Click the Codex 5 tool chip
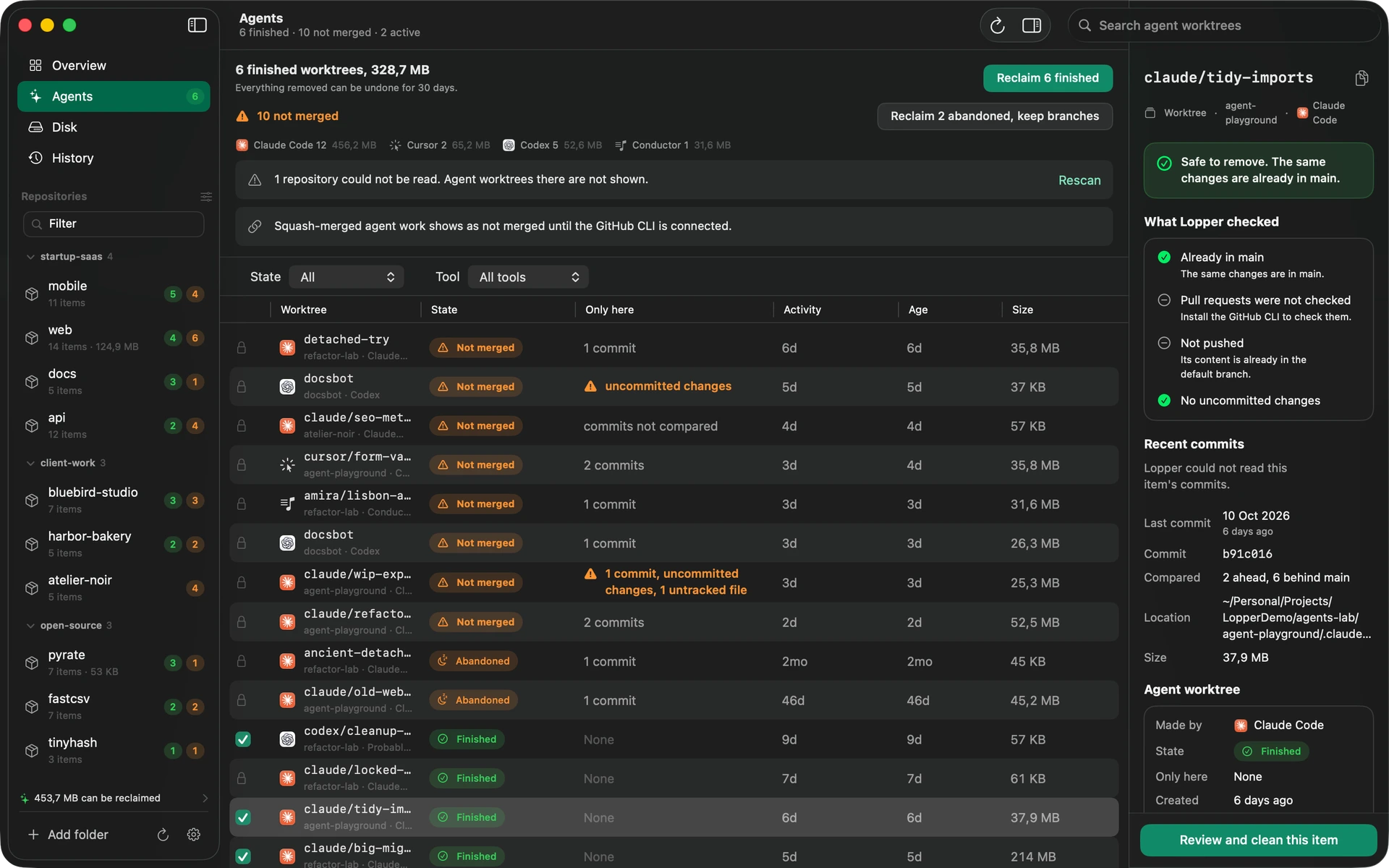 tap(552, 145)
